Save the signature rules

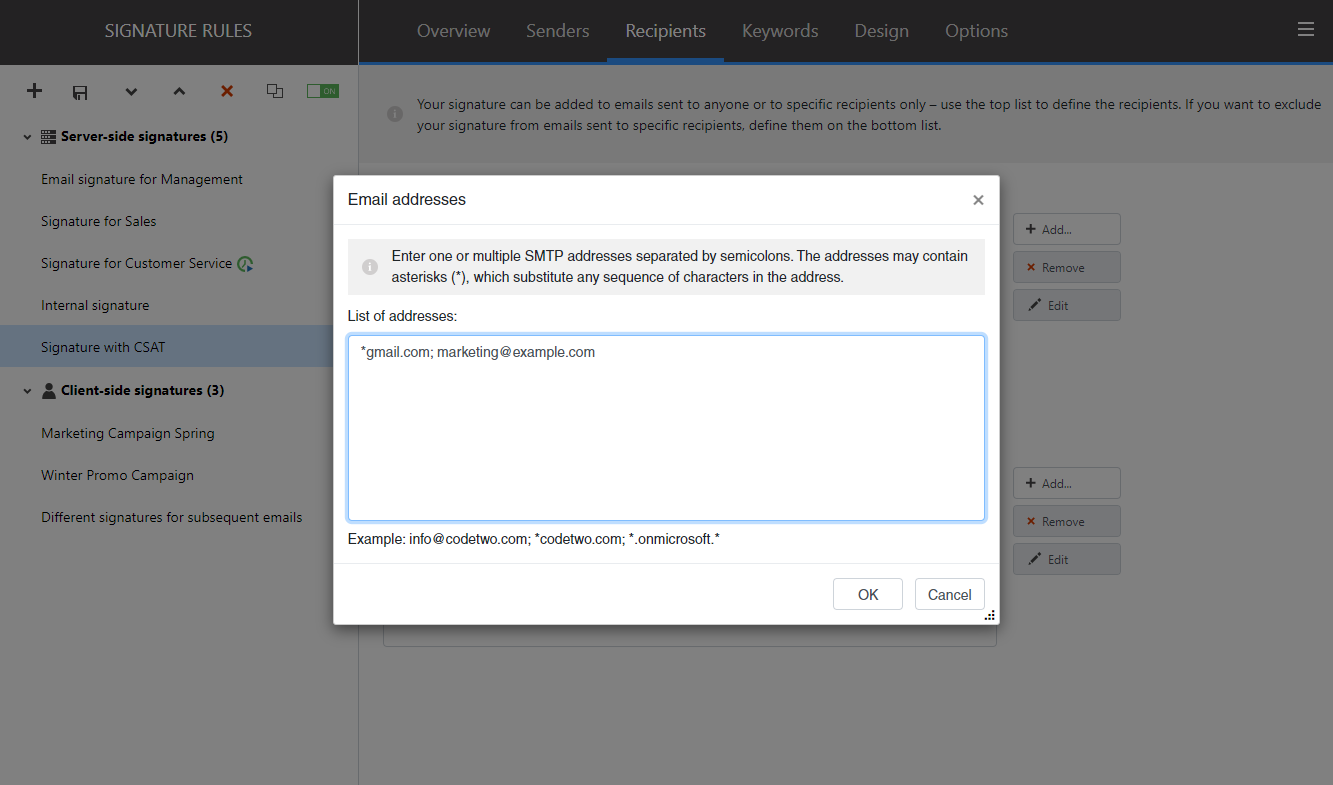[80, 91]
